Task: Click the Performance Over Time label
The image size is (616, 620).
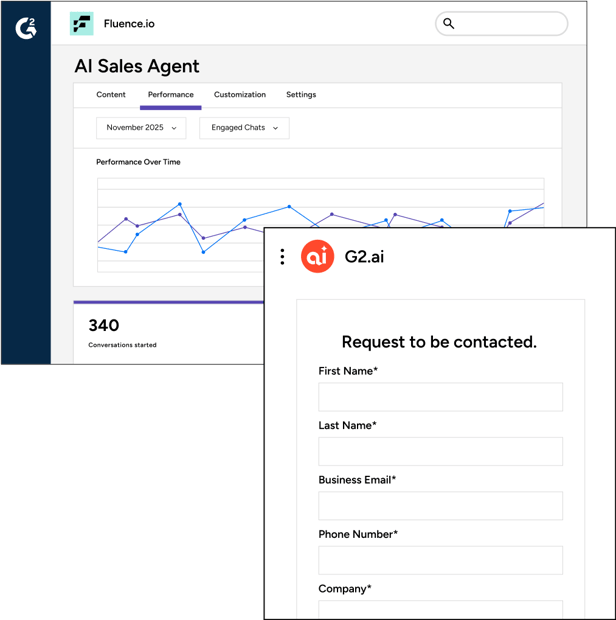Action: coord(138,162)
